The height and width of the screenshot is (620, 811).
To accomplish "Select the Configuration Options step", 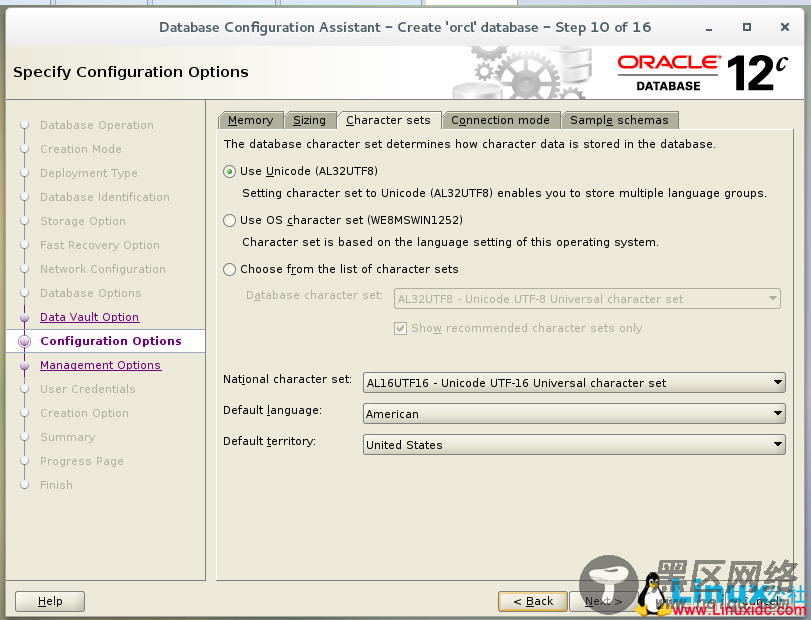I will pos(111,341).
